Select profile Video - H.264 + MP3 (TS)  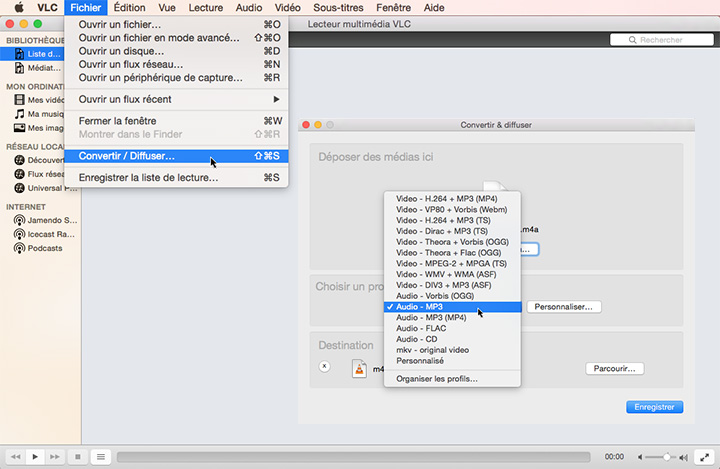(x=452, y=220)
